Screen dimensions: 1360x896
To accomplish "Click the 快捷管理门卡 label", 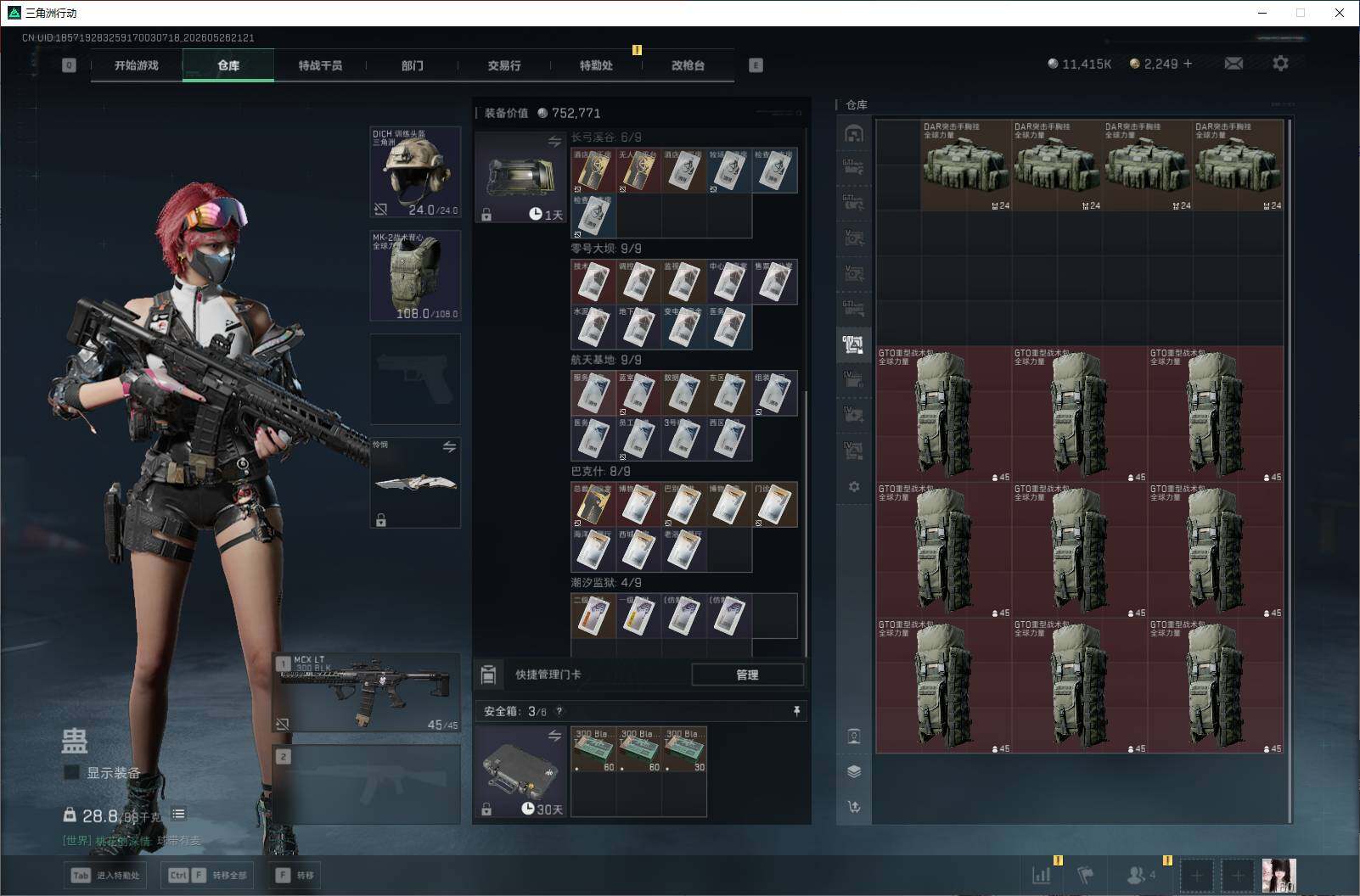I will pyautogui.click(x=548, y=675).
